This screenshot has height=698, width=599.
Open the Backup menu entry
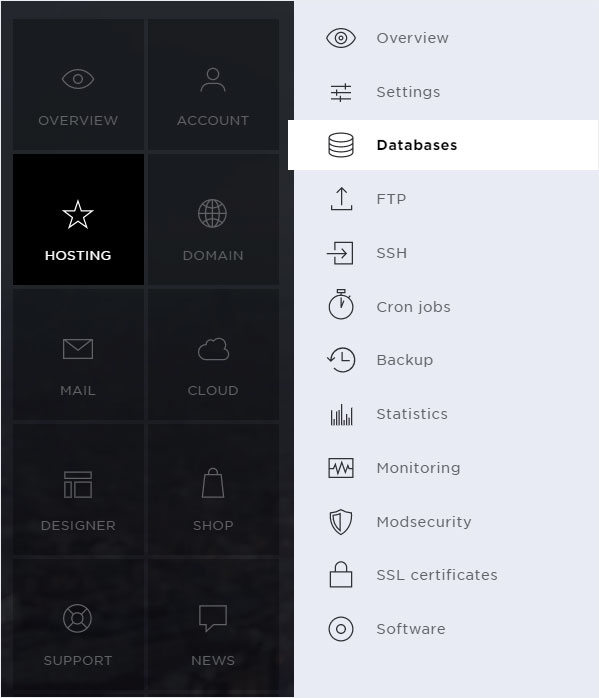tap(443, 360)
